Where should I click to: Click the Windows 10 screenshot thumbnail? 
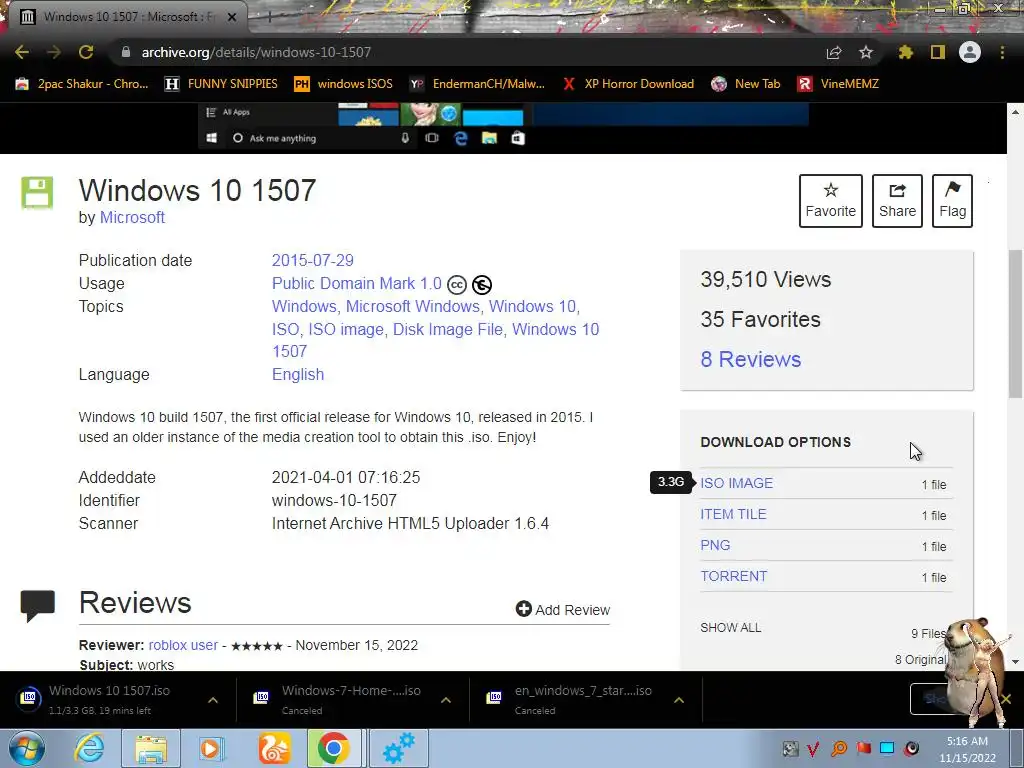(x=503, y=127)
